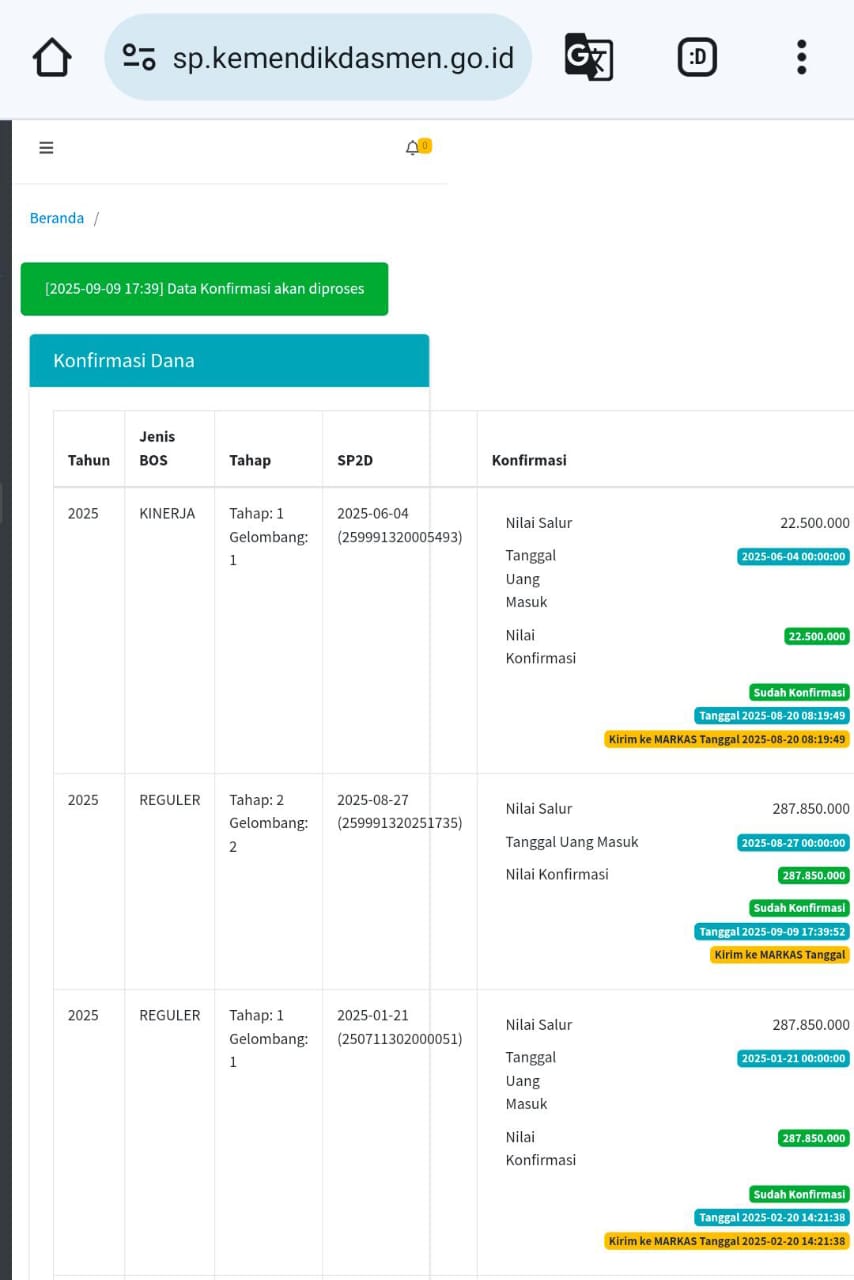Viewport: 854px width, 1280px height.
Task: Click the green Data Konfirmasi alert
Action: [204, 289]
